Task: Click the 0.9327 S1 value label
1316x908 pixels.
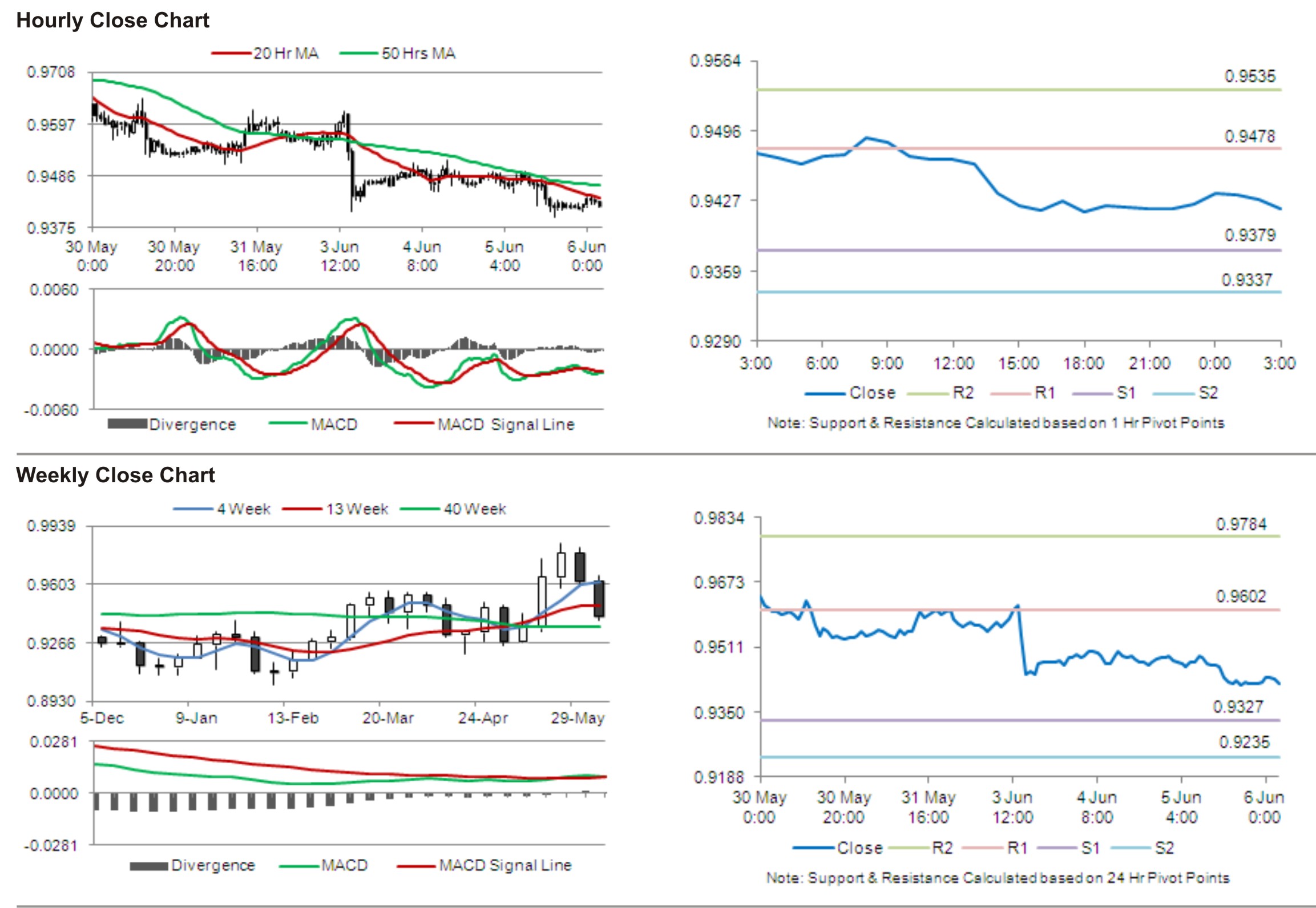Action: (x=1238, y=707)
